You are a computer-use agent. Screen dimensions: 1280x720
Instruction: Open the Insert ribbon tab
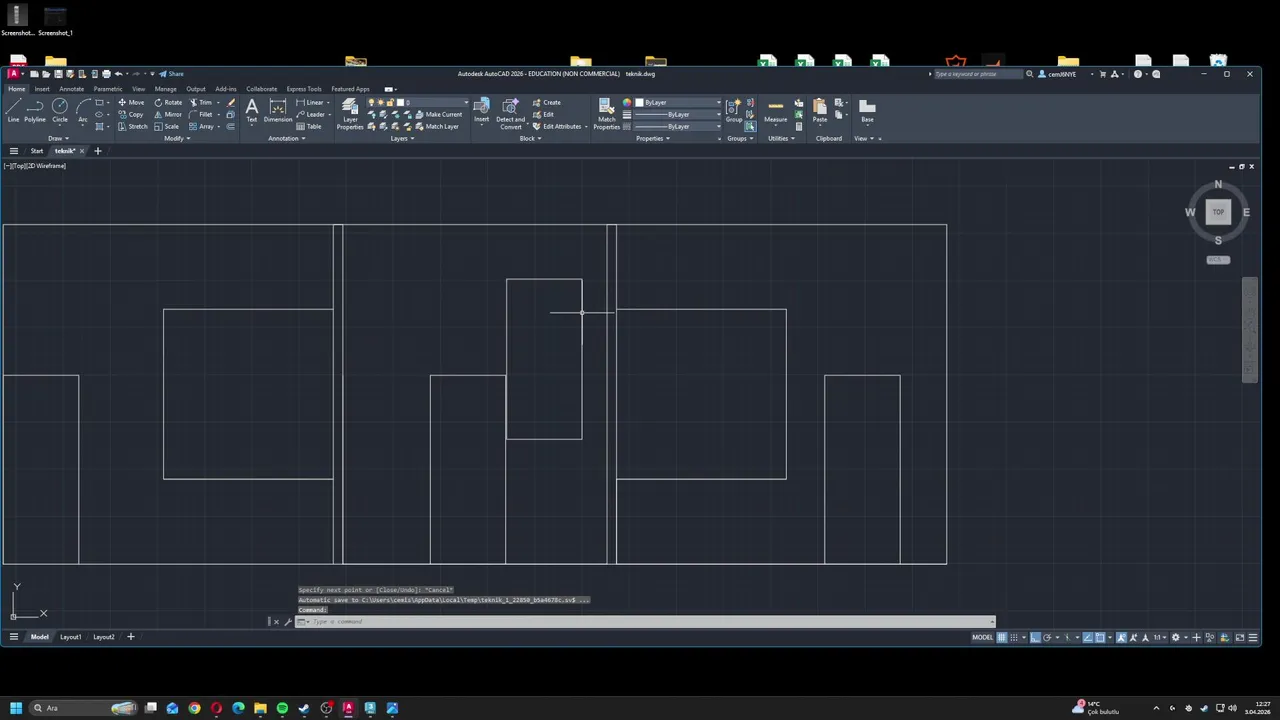coord(42,89)
